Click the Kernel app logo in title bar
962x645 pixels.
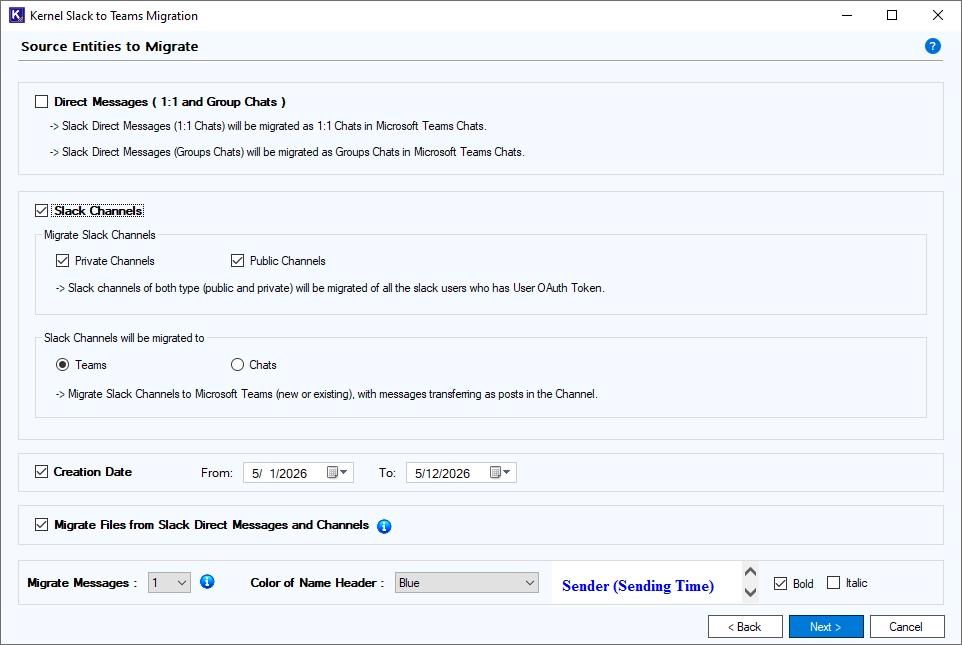click(17, 15)
